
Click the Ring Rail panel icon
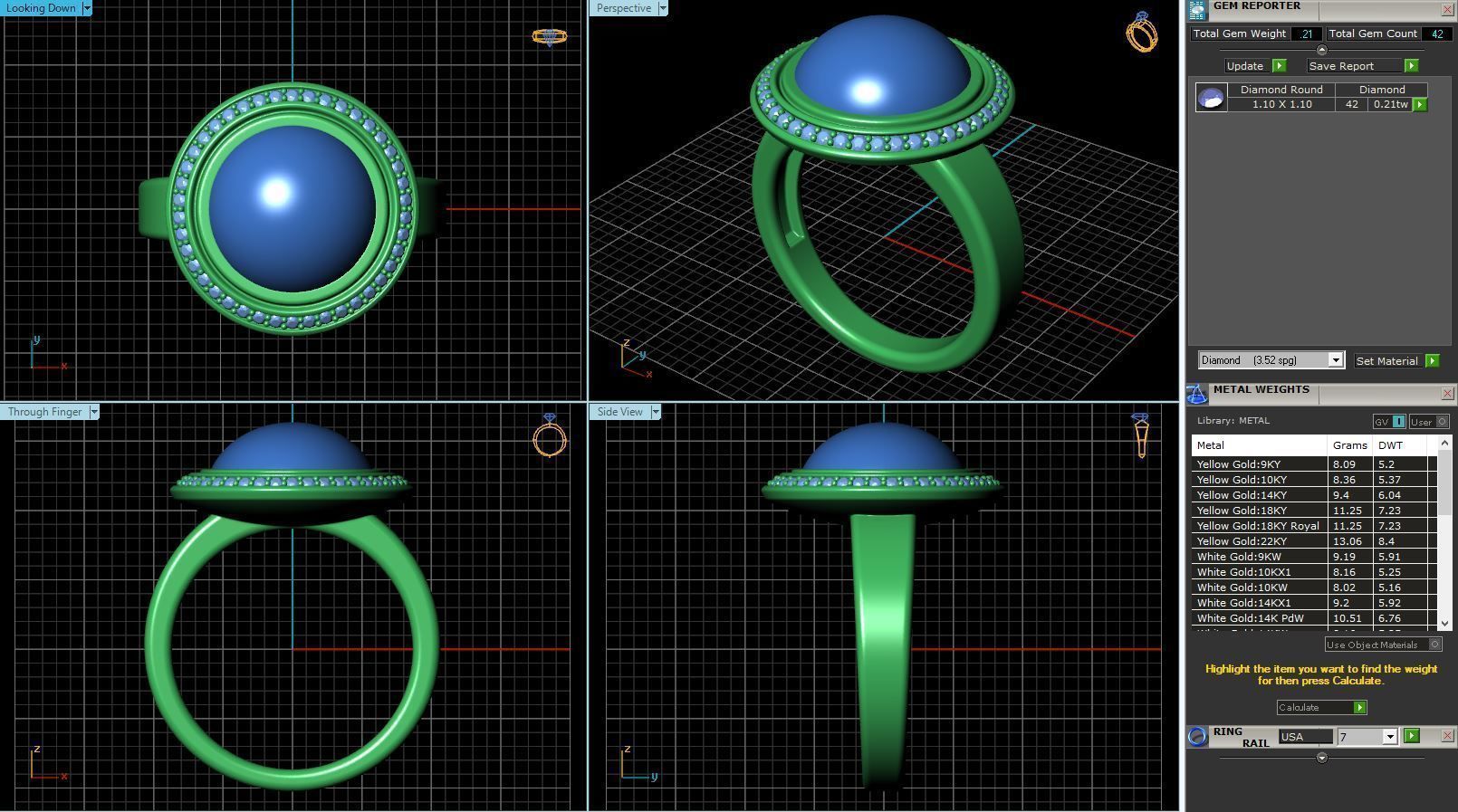[x=1197, y=736]
